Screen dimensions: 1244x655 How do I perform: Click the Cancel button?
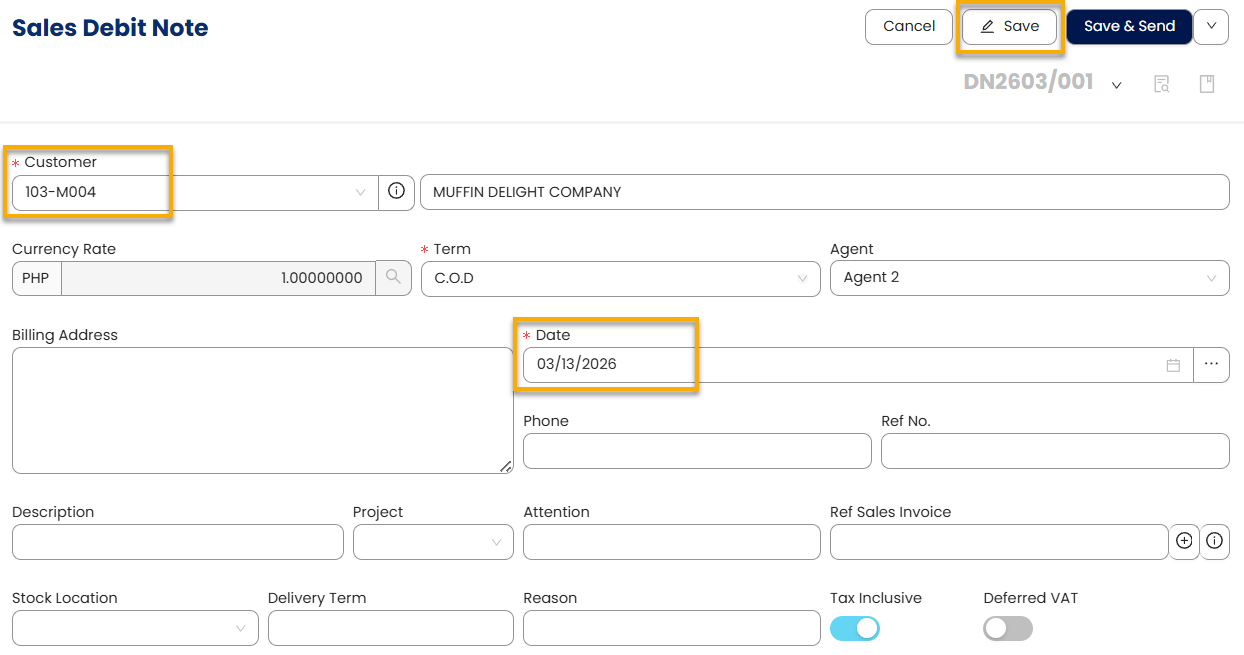pos(909,26)
